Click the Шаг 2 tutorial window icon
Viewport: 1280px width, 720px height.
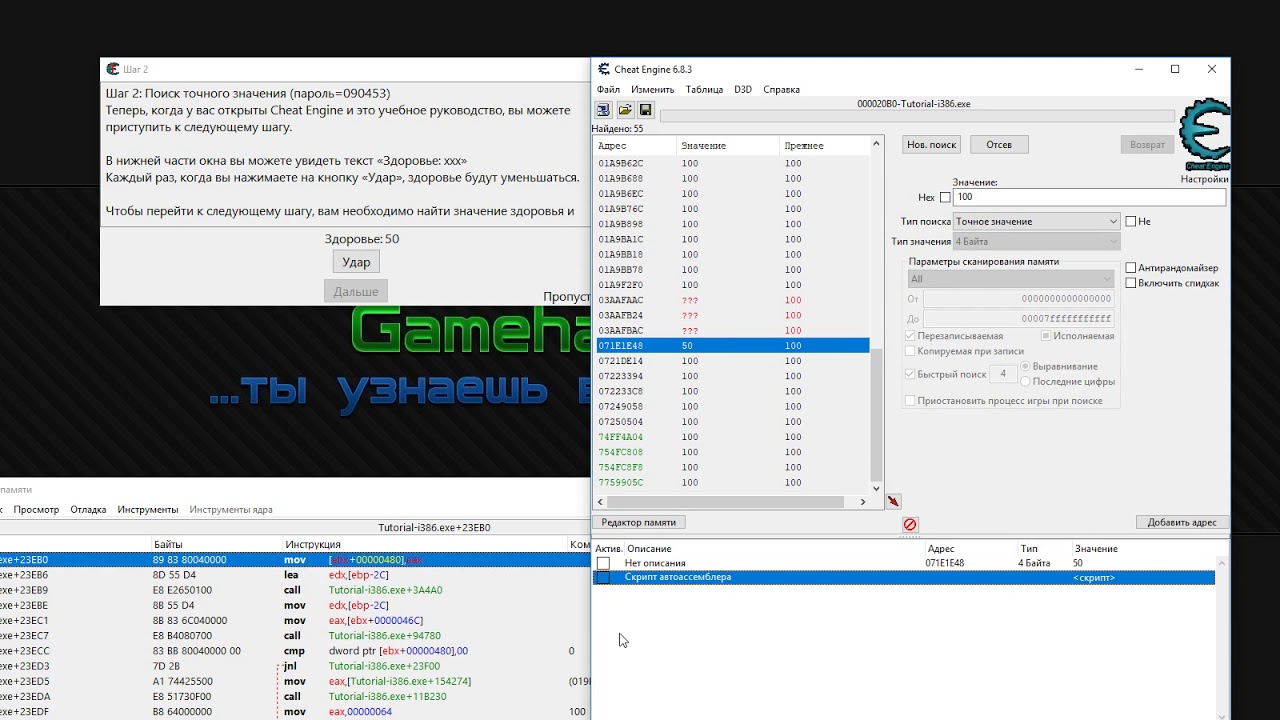coord(113,69)
